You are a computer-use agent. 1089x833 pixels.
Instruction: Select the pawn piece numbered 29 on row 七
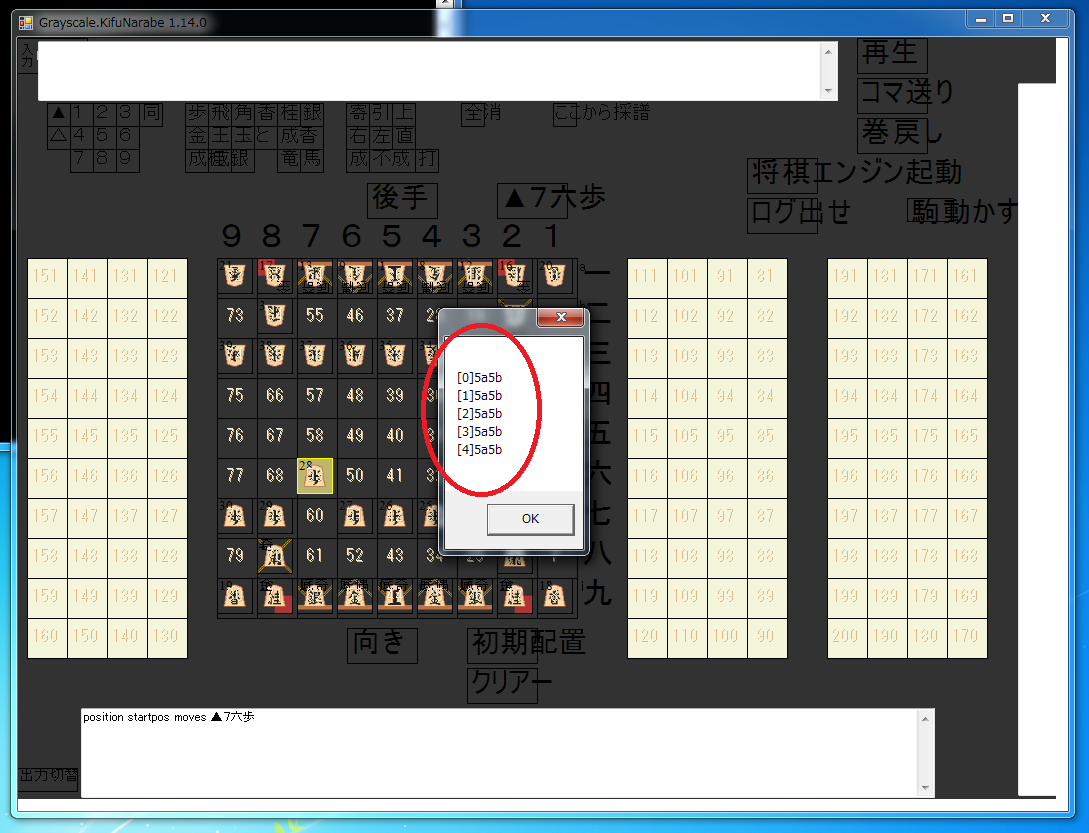[x=275, y=516]
